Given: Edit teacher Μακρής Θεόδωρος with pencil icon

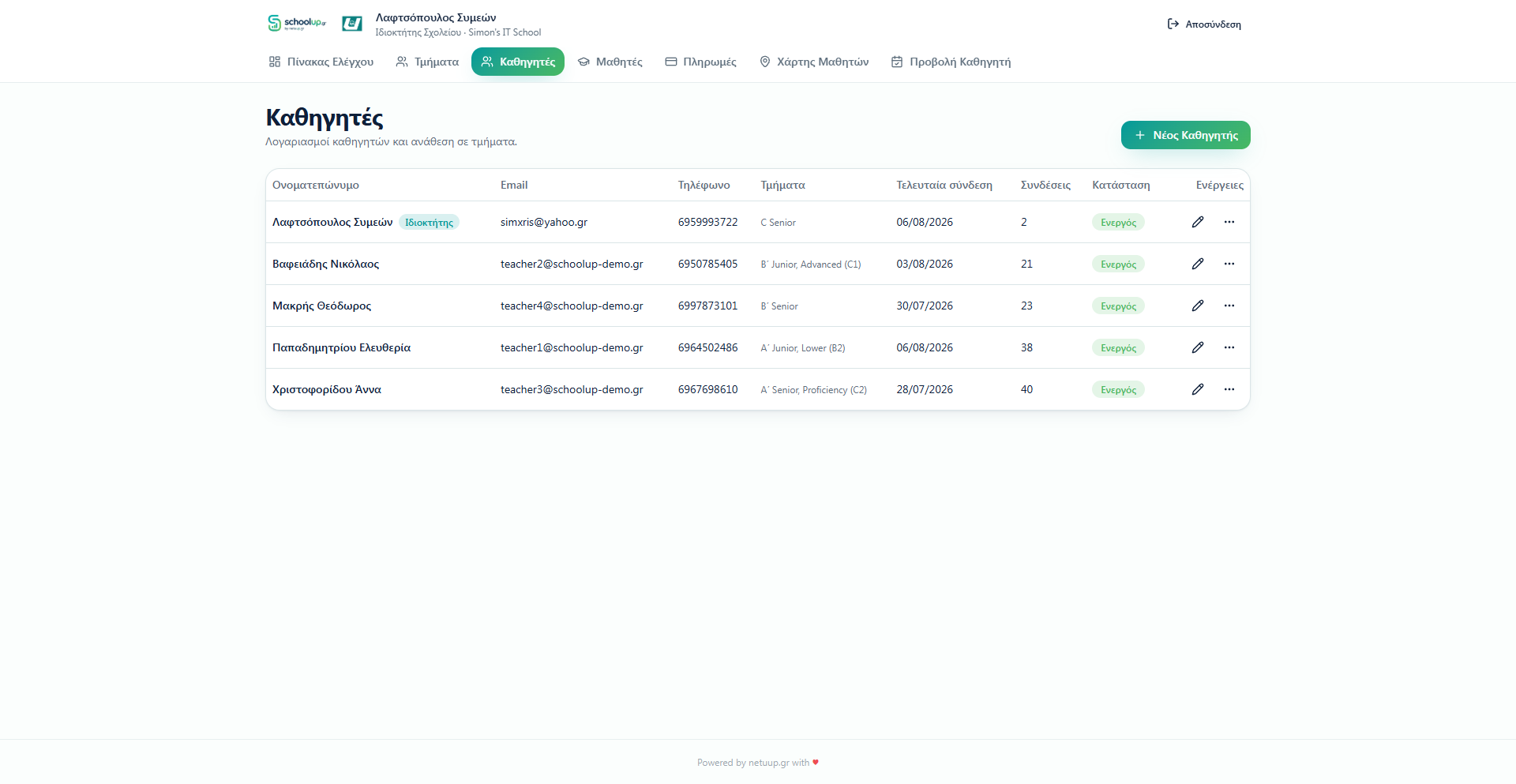Looking at the screenshot, I should pos(1198,306).
